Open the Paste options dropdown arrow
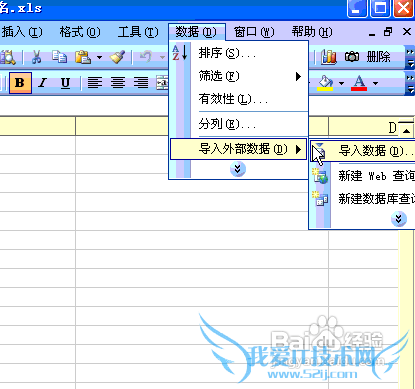 pos(99,57)
